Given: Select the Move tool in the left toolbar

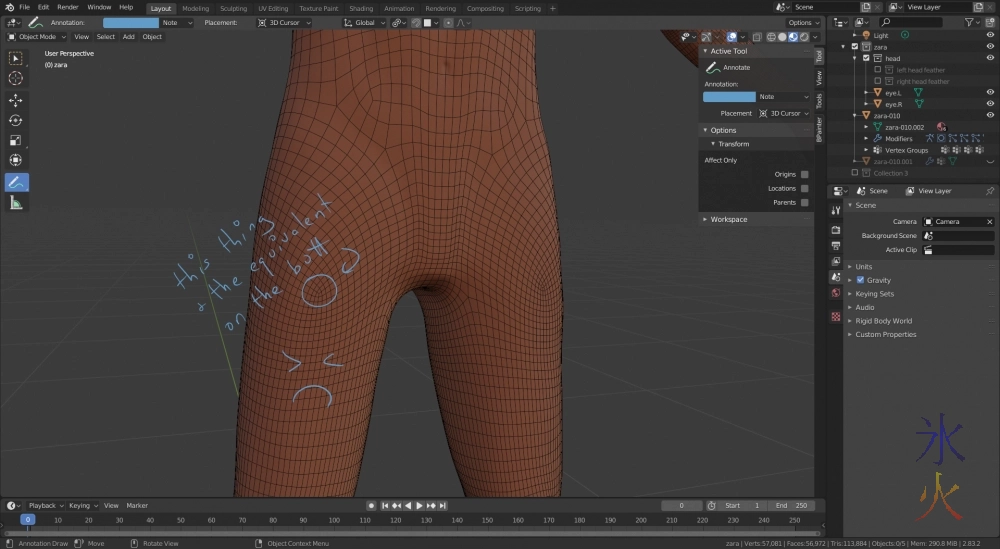Looking at the screenshot, I should (16, 100).
